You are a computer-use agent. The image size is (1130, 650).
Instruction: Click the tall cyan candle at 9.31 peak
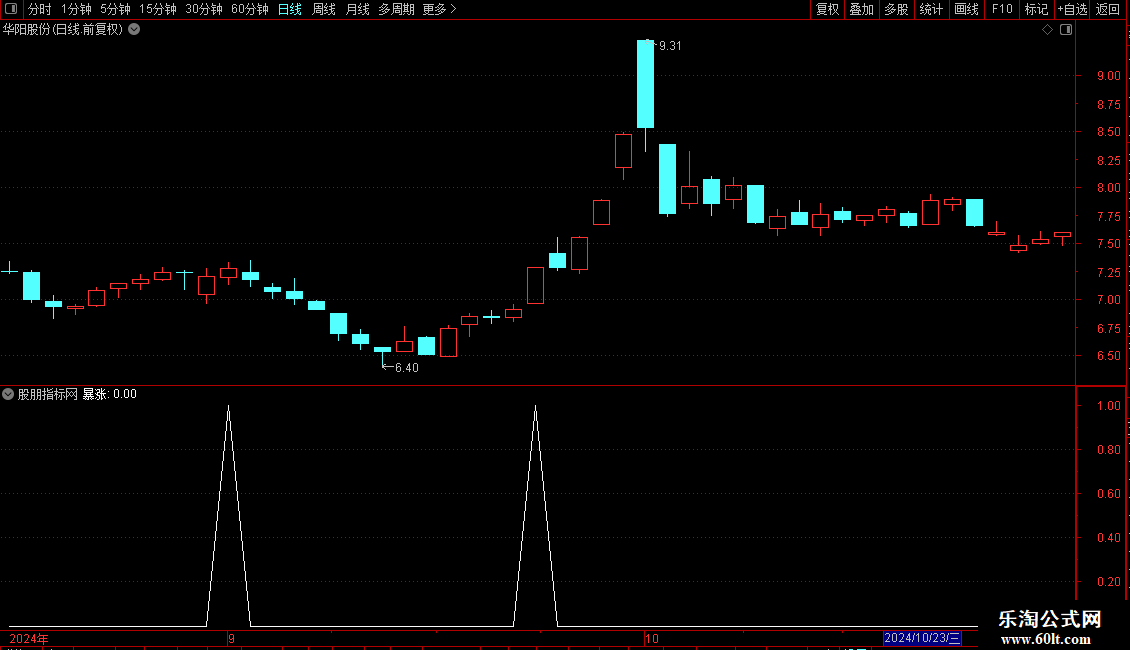(645, 84)
